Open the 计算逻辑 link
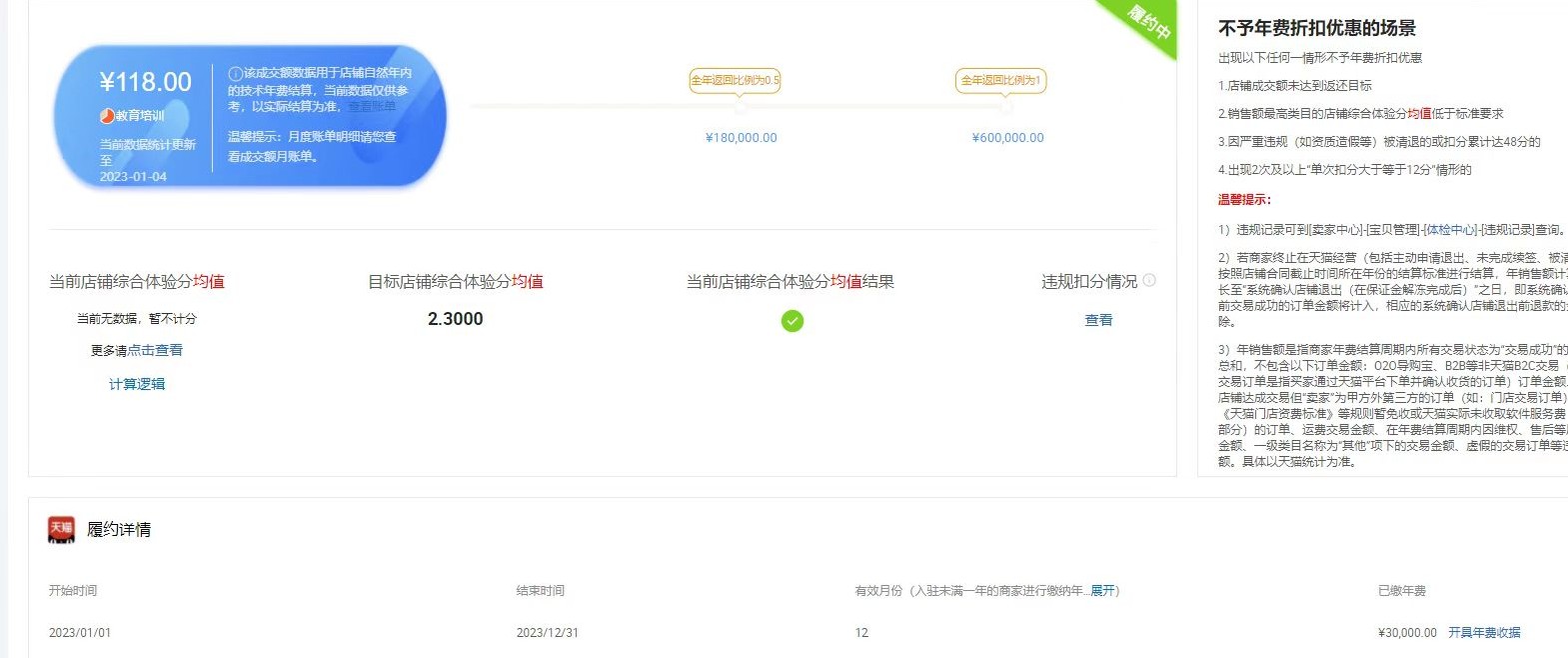The image size is (1568, 658). pyautogui.click(x=137, y=384)
